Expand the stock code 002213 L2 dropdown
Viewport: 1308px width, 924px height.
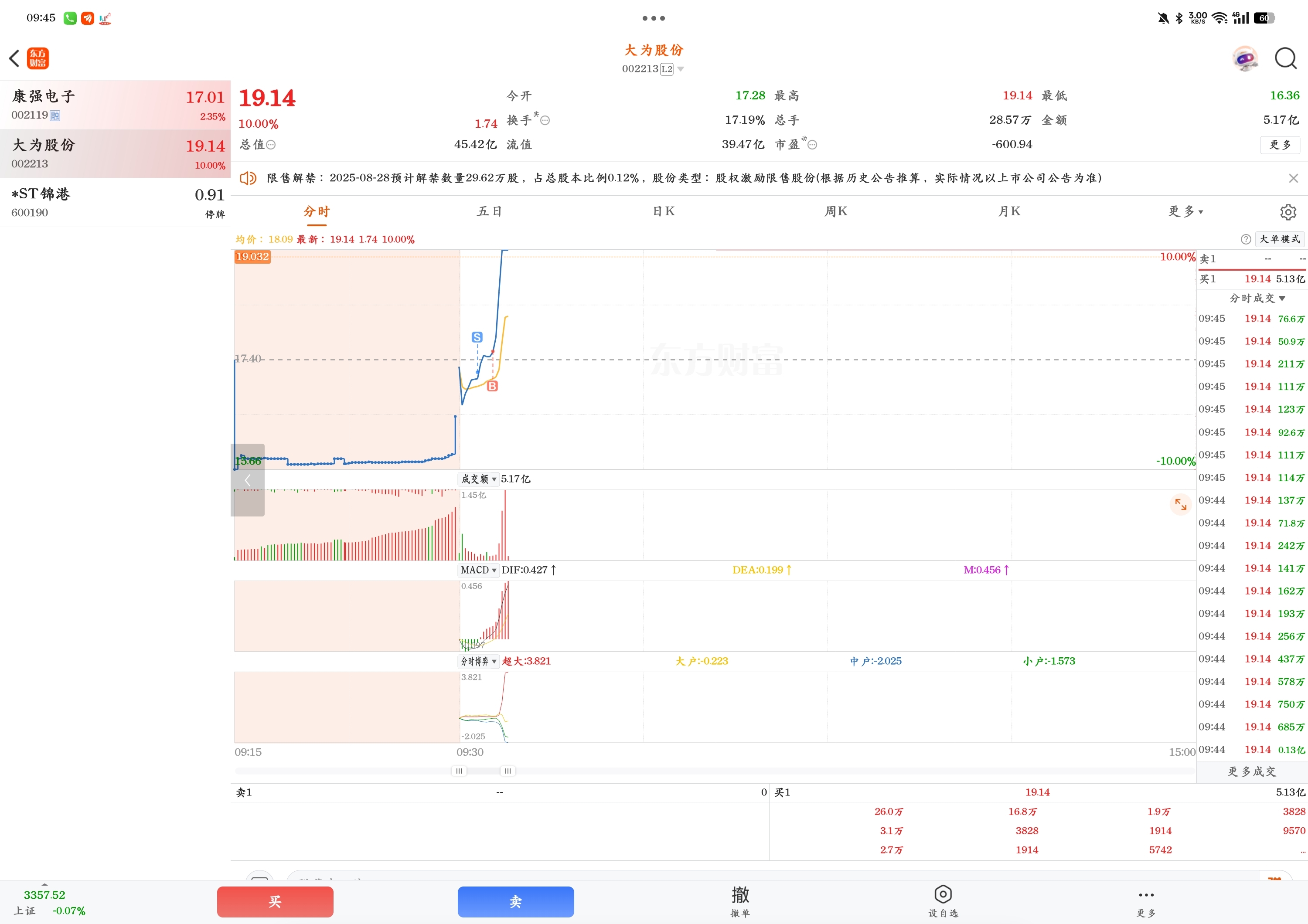[653, 69]
